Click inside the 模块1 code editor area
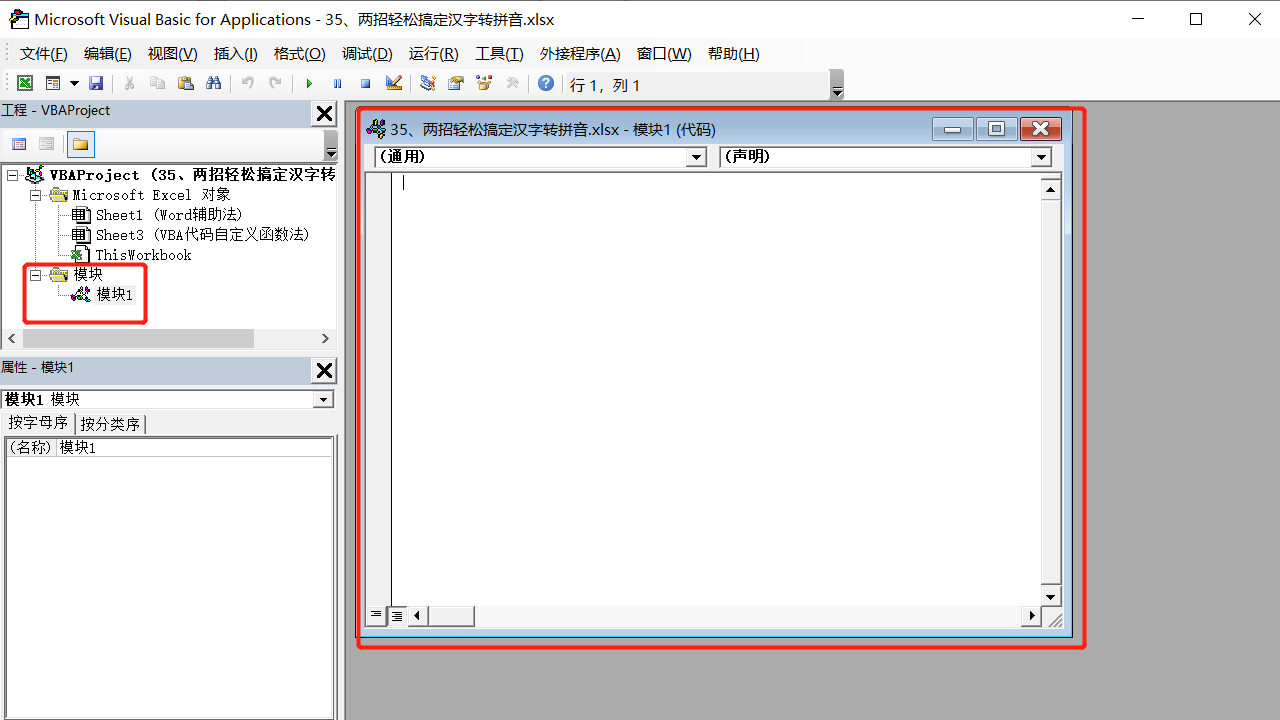The height and width of the screenshot is (720, 1280). pyautogui.click(x=715, y=388)
